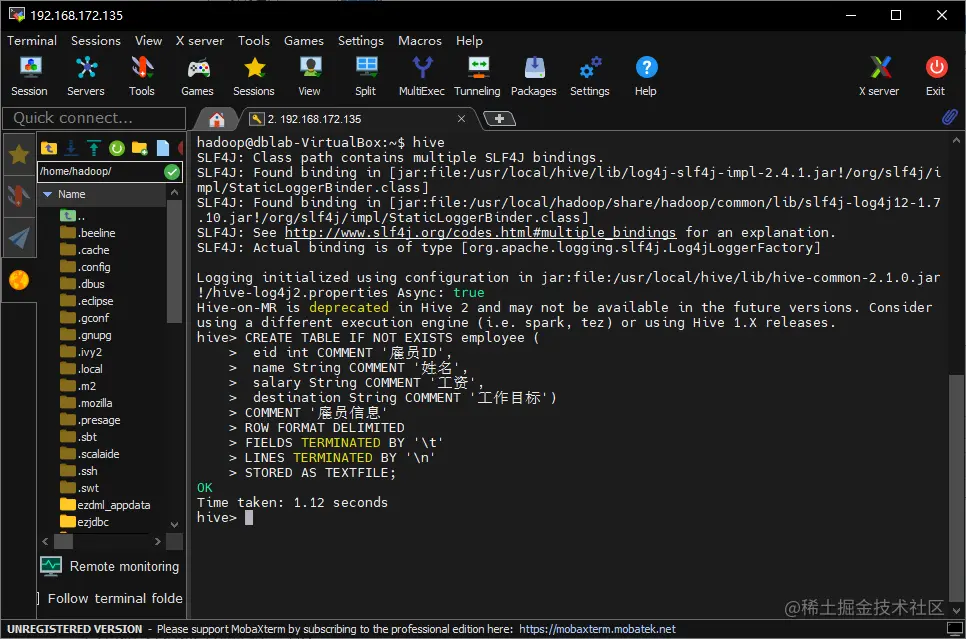
Task: Click the Quick connect input field
Action: pyautogui.click(x=94, y=118)
